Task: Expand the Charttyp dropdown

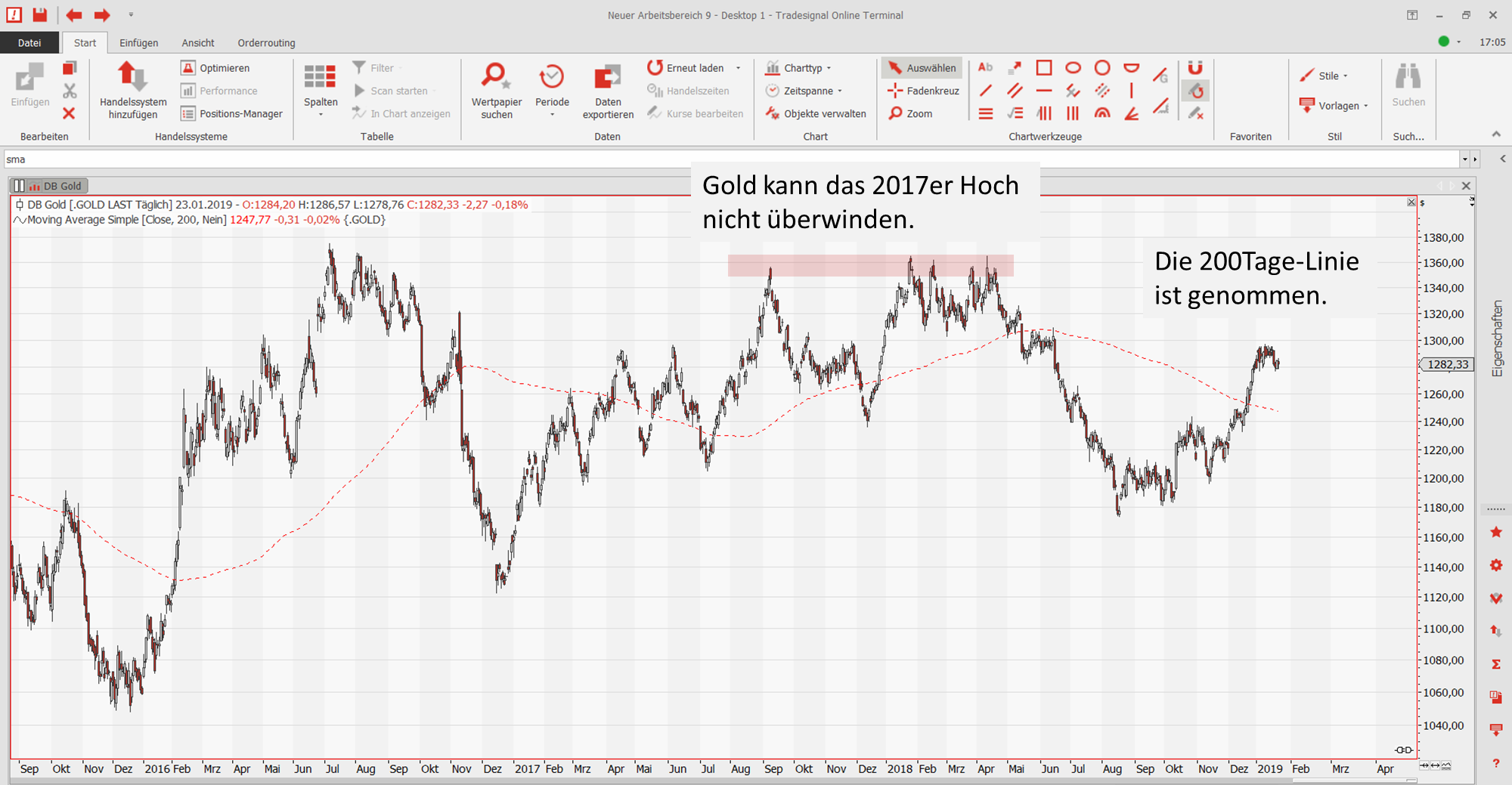Action: pos(799,68)
